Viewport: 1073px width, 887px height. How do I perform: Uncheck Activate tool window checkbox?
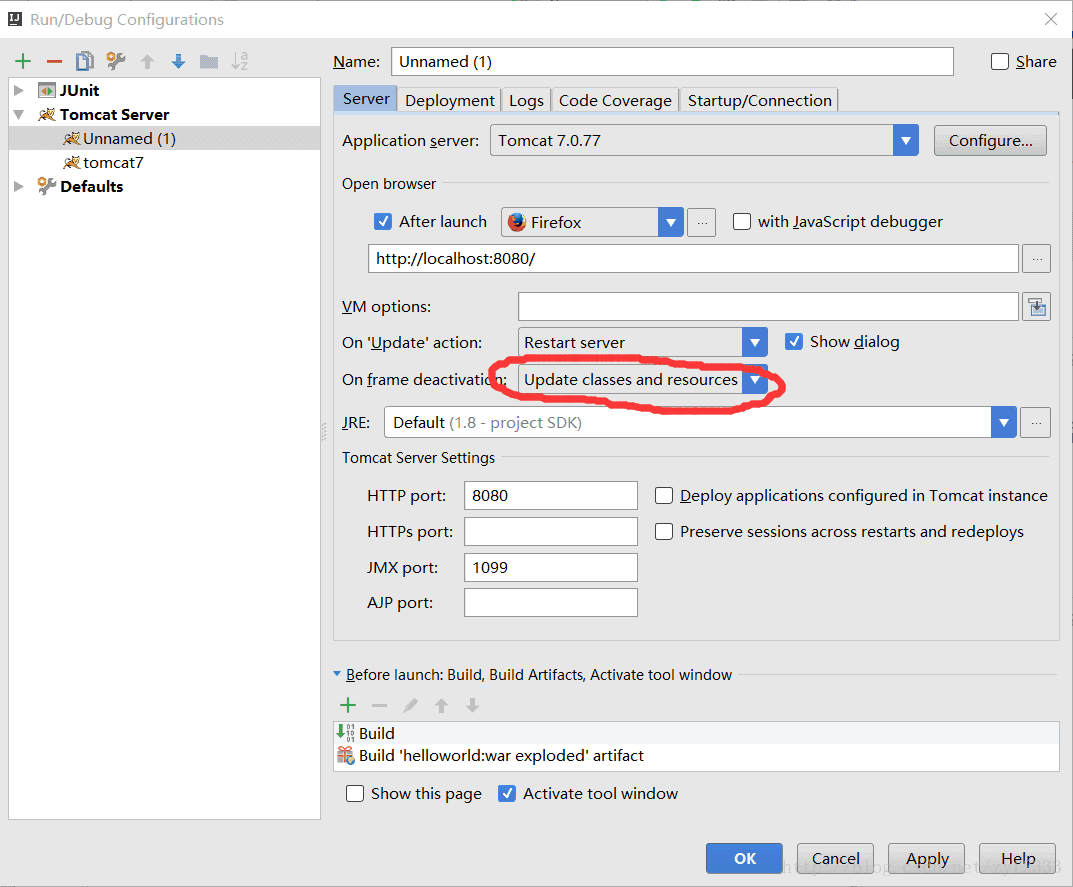[x=507, y=793]
